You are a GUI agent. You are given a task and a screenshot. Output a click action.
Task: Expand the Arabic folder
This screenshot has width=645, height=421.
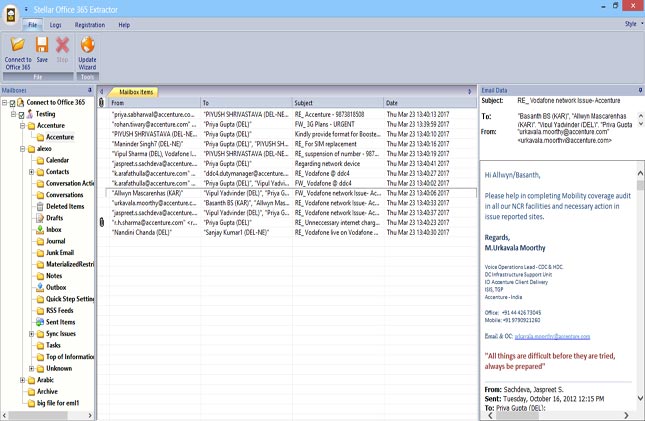(23, 380)
